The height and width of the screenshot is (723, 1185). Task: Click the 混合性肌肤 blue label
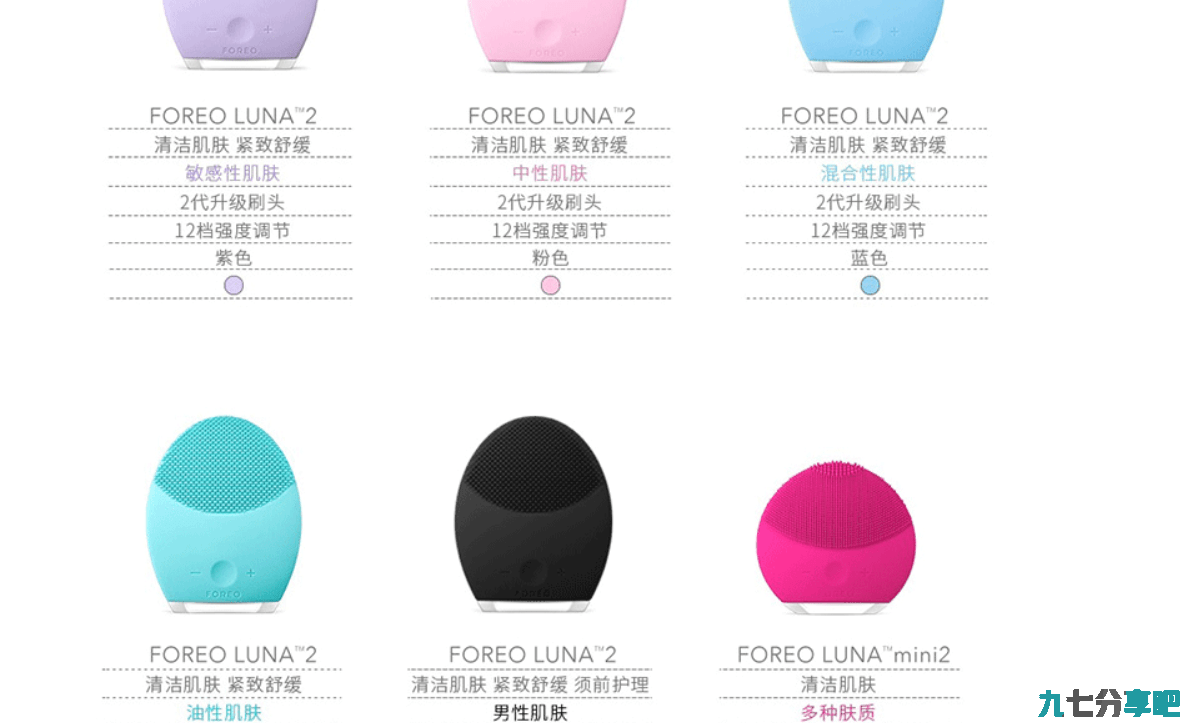(868, 173)
